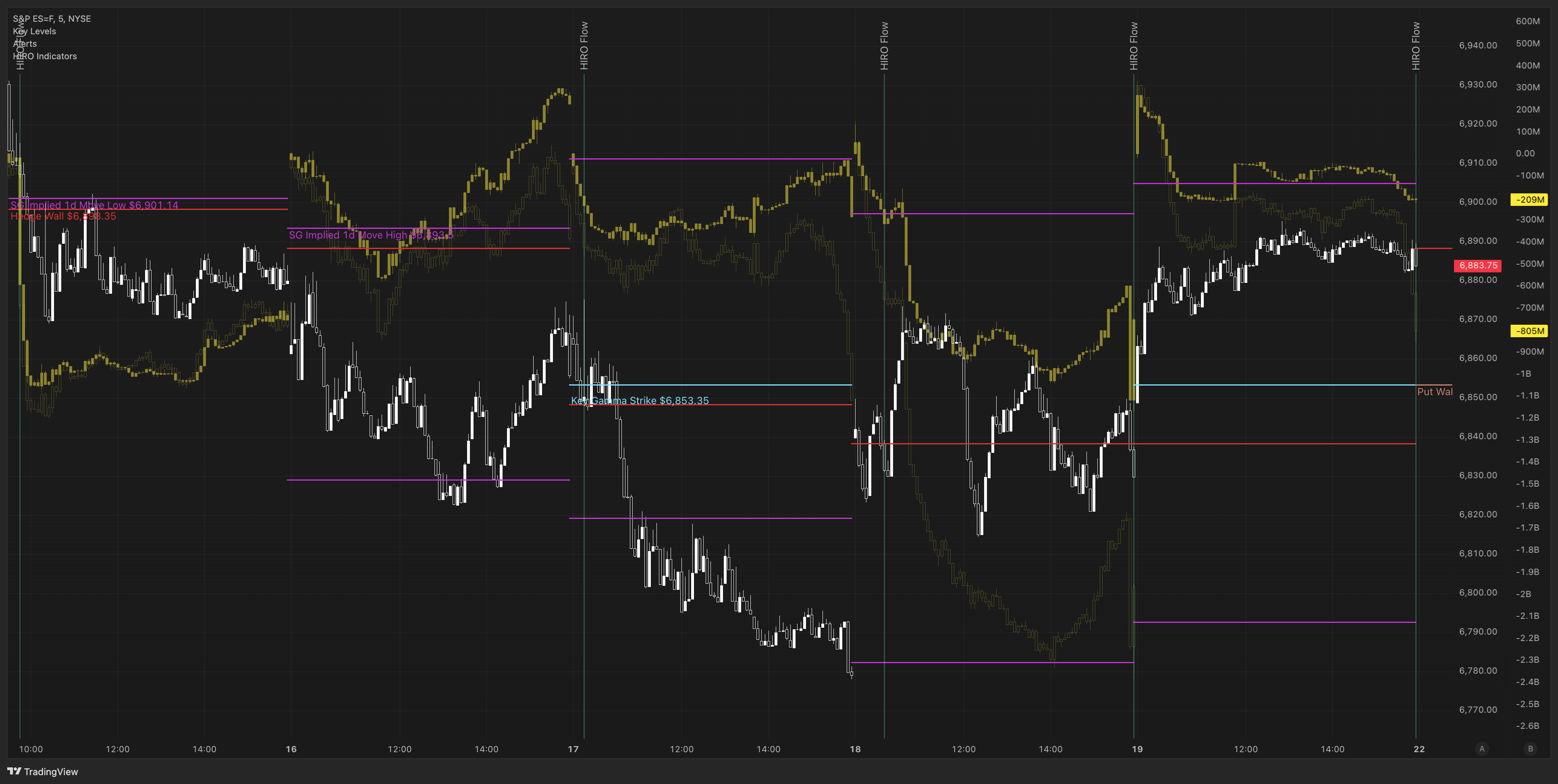
Task: Toggle auto scale A button
Action: [1482, 749]
